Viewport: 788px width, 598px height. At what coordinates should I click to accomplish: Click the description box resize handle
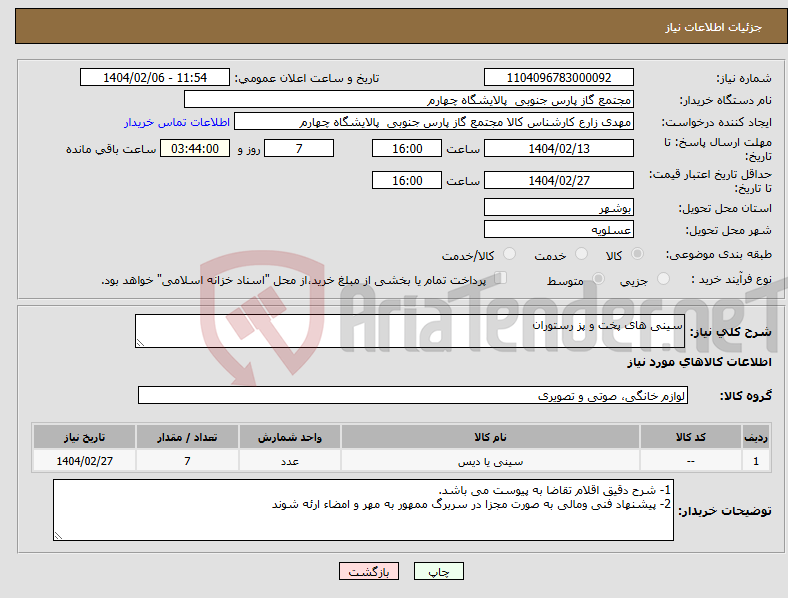tap(140, 343)
